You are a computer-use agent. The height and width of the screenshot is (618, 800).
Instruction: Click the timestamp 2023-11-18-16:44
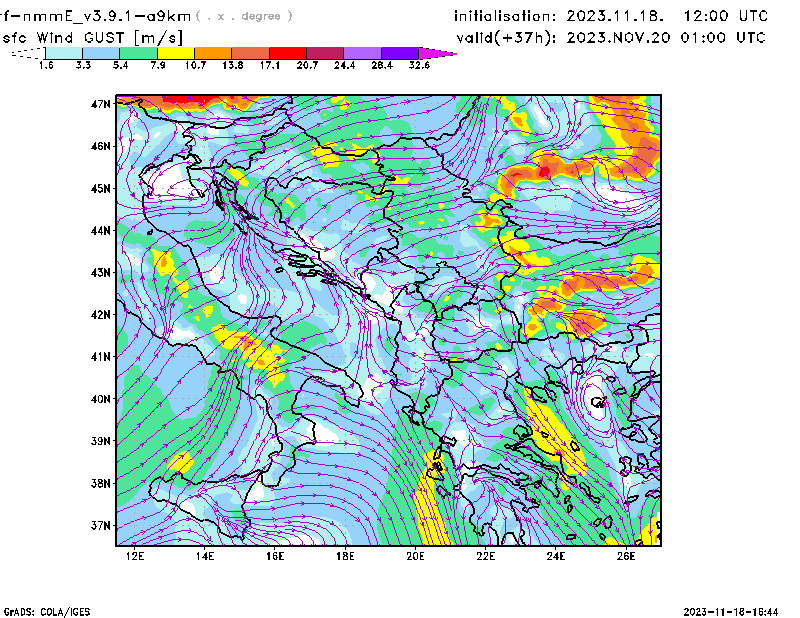pyautogui.click(x=731, y=612)
